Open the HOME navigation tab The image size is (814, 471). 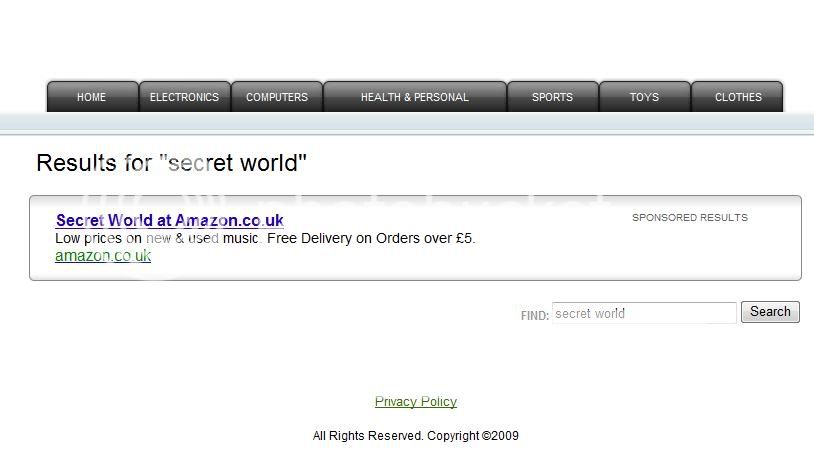92,97
